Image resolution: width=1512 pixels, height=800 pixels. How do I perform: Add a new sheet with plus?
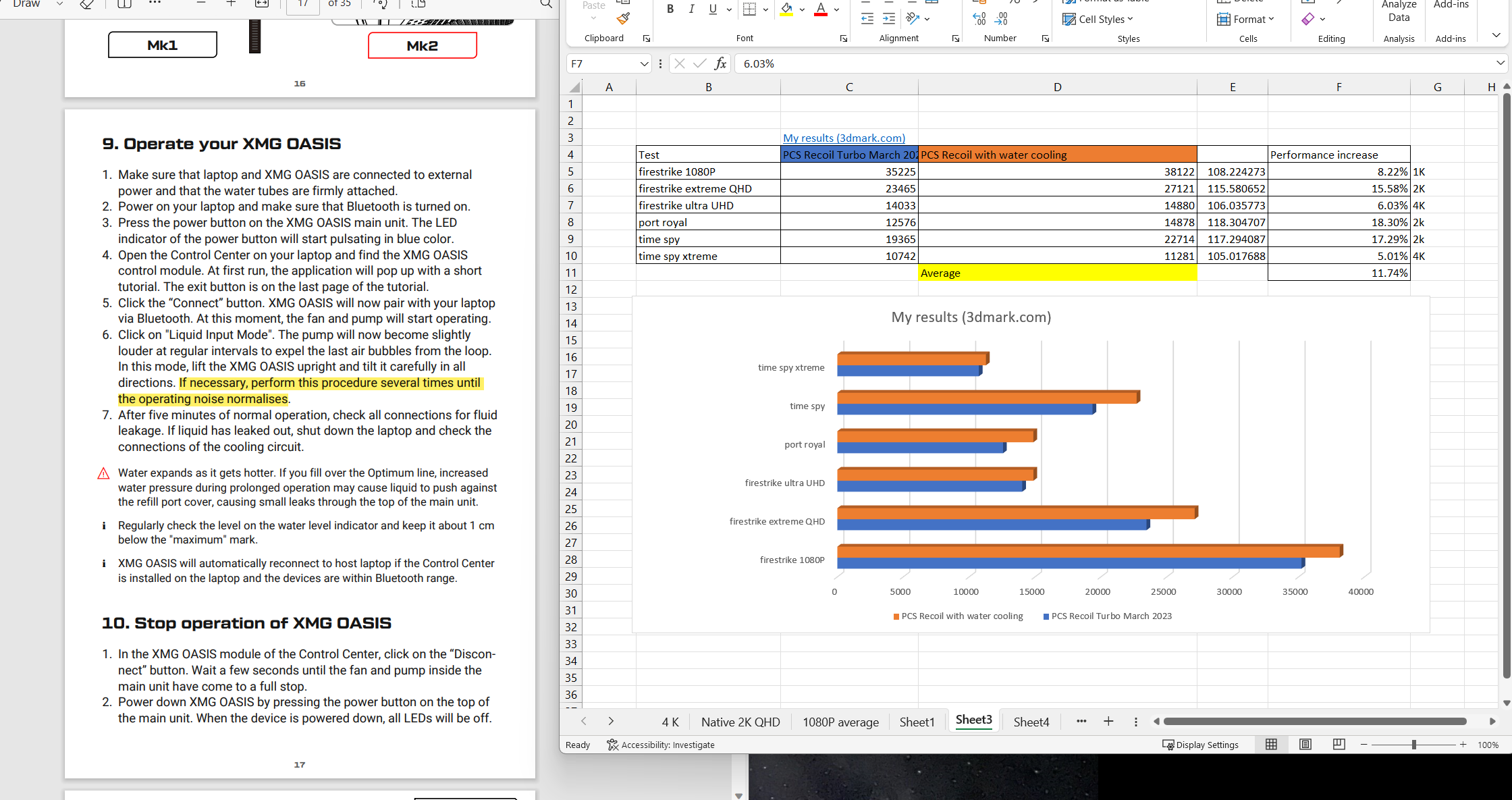tap(1108, 721)
